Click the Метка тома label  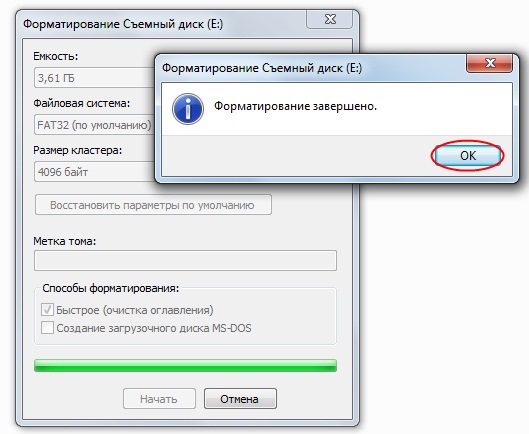tap(64, 241)
